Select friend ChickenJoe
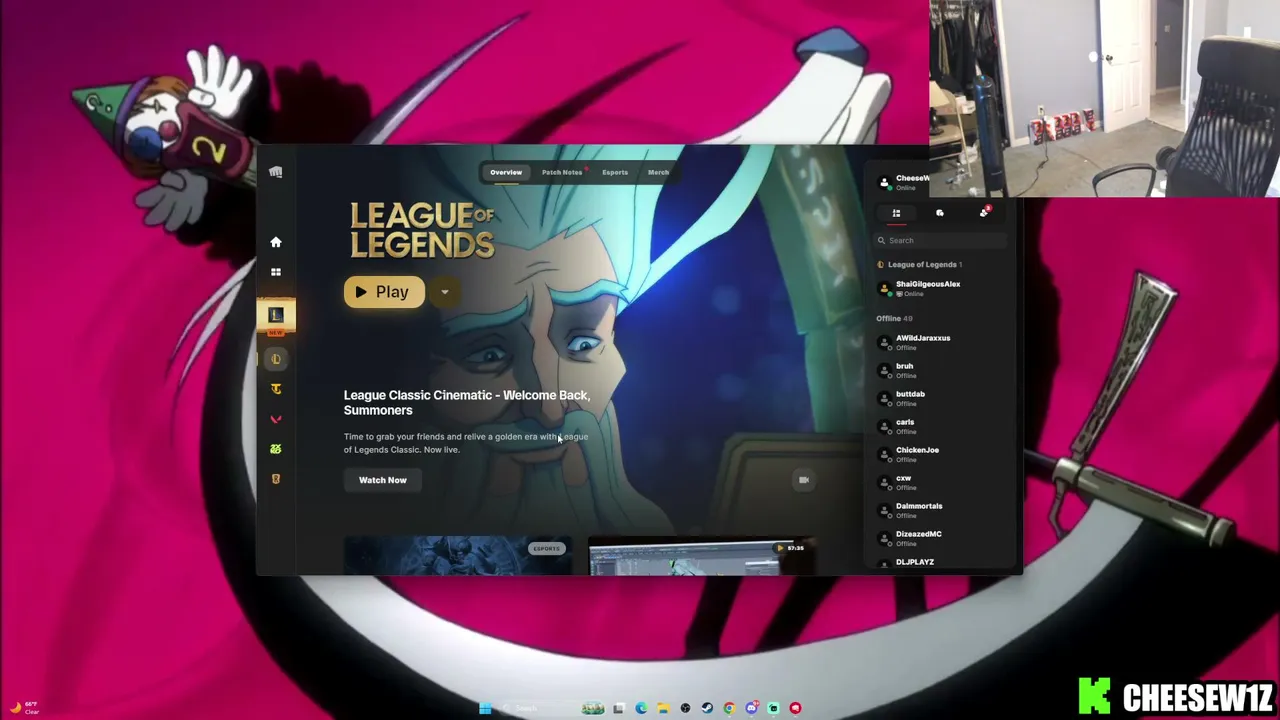The height and width of the screenshot is (720, 1280). coord(942,455)
